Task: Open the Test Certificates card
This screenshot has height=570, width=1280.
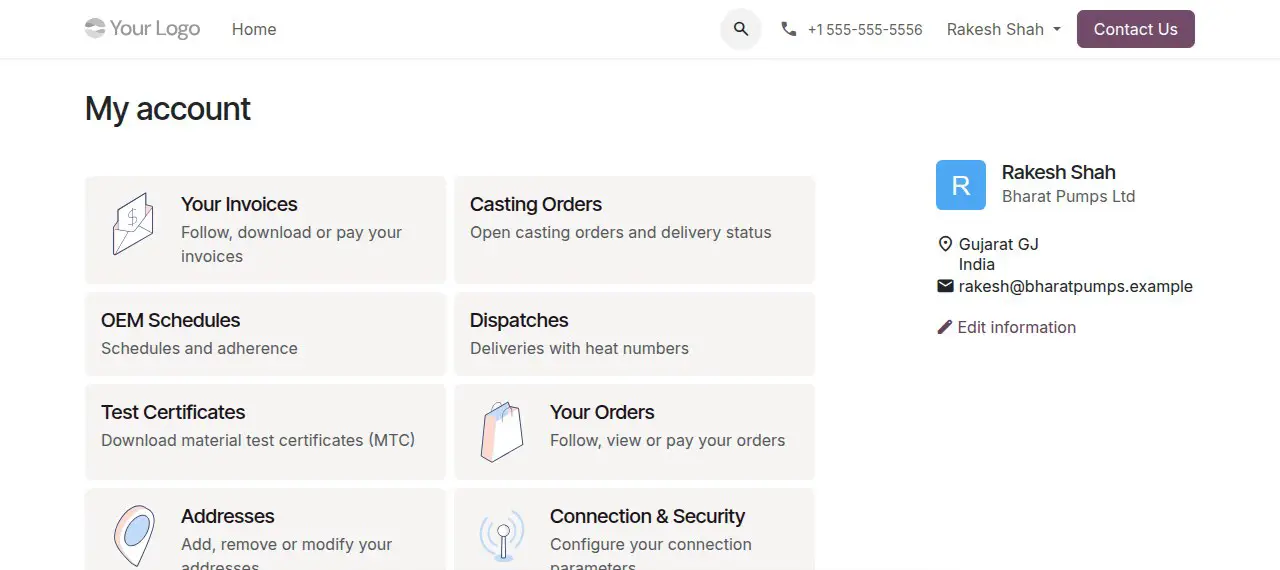Action: tap(266, 432)
